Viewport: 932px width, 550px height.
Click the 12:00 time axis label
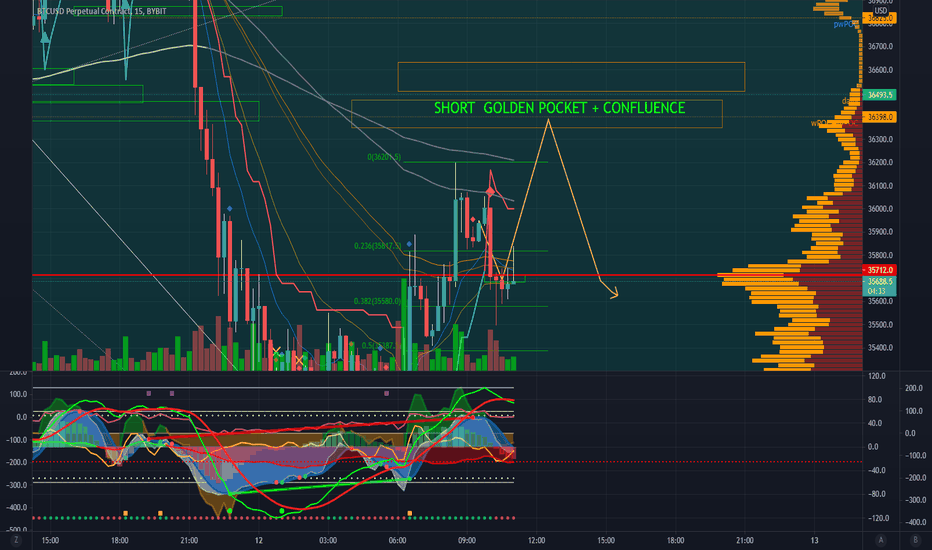[x=536, y=540]
